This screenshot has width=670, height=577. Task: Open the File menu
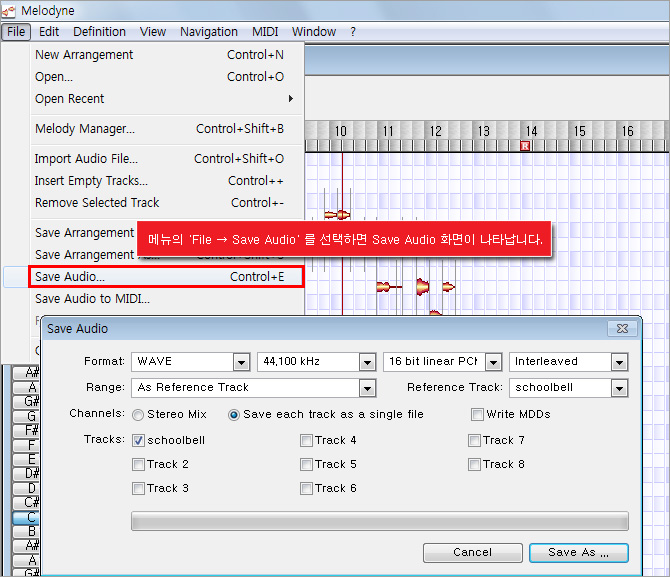tap(16, 32)
